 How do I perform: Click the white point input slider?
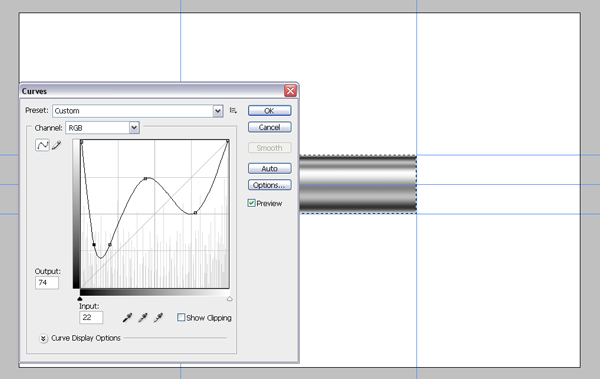pos(230,299)
